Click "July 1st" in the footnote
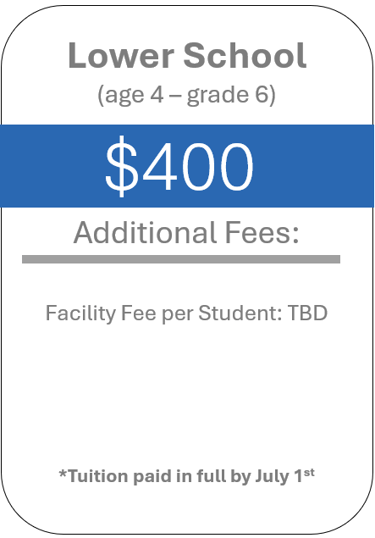 coord(285,476)
